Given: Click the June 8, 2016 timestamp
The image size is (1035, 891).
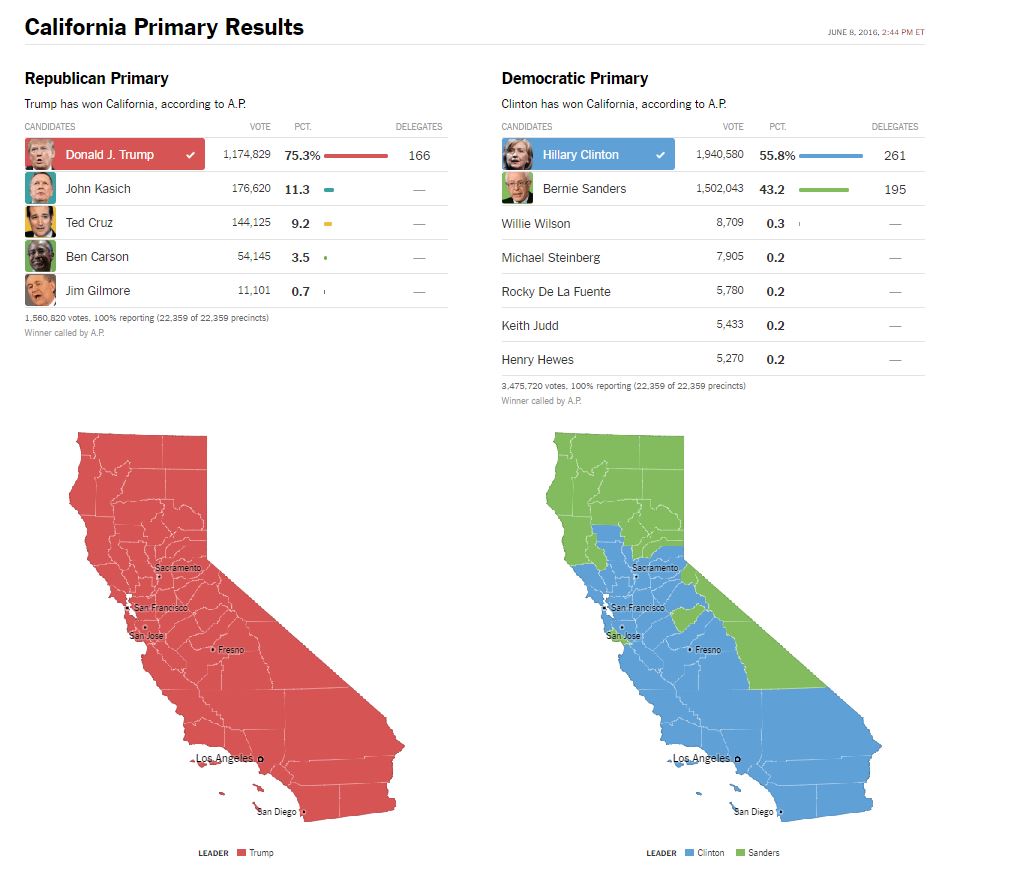Looking at the screenshot, I should click(876, 32).
